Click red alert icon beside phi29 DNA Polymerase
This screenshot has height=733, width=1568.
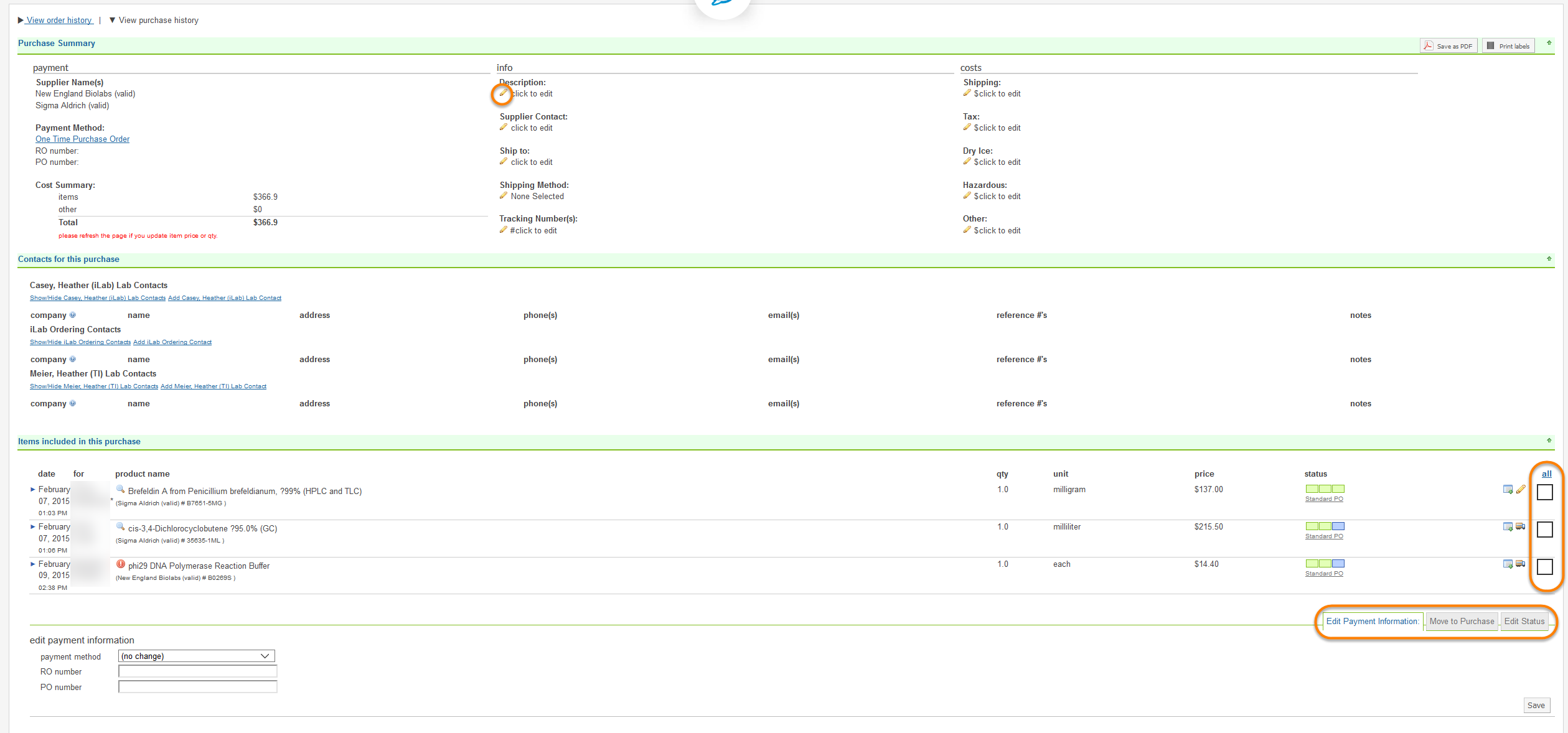[x=121, y=564]
